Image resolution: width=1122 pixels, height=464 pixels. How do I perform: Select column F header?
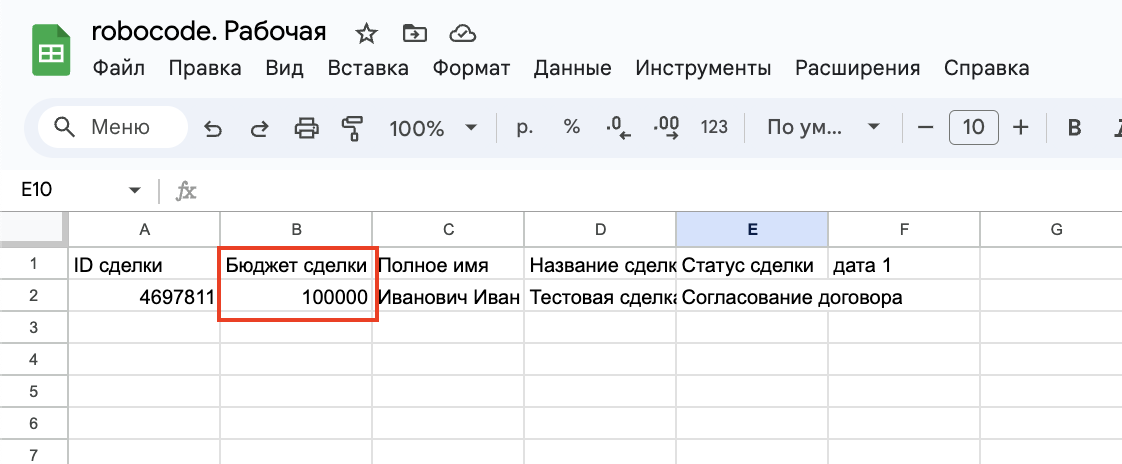click(904, 229)
